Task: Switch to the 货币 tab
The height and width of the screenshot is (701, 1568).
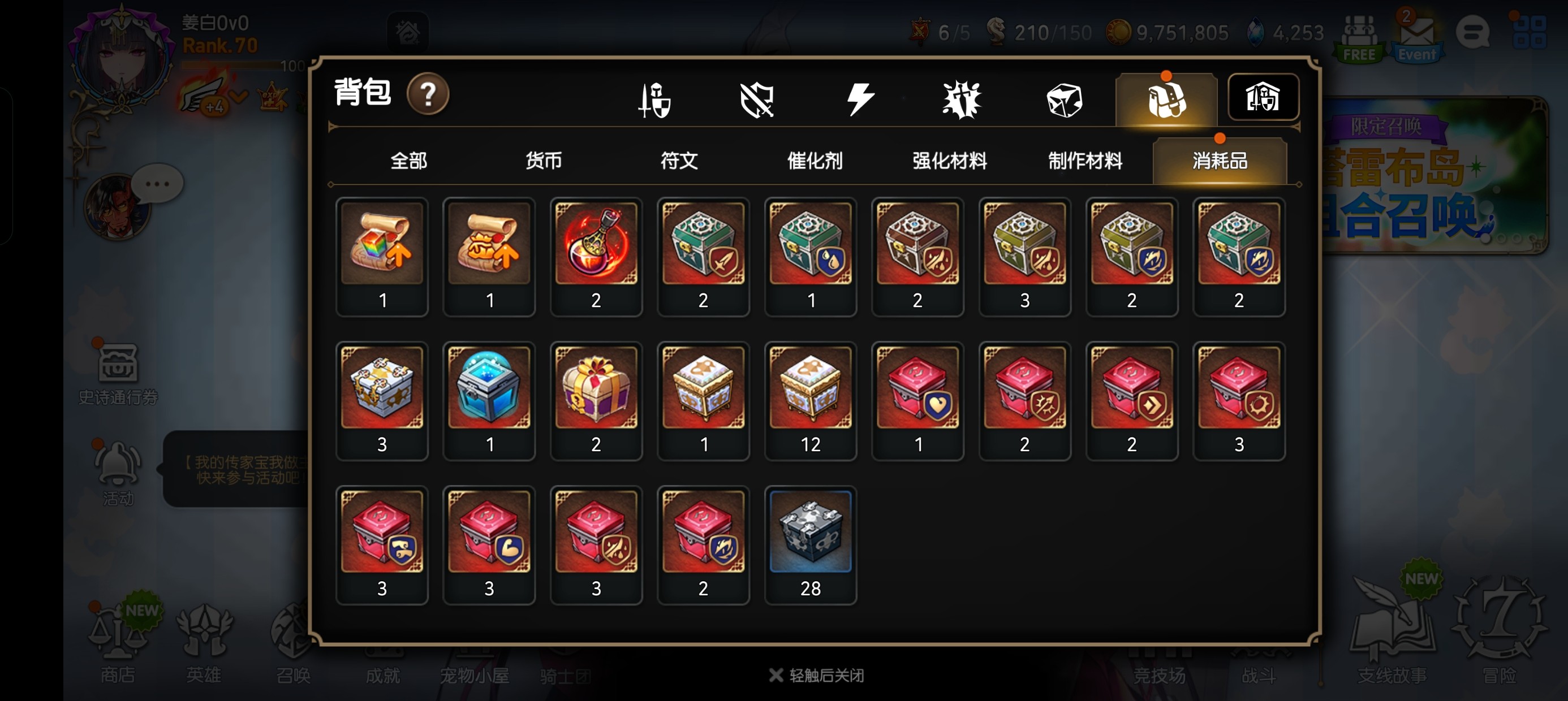Action: click(544, 161)
